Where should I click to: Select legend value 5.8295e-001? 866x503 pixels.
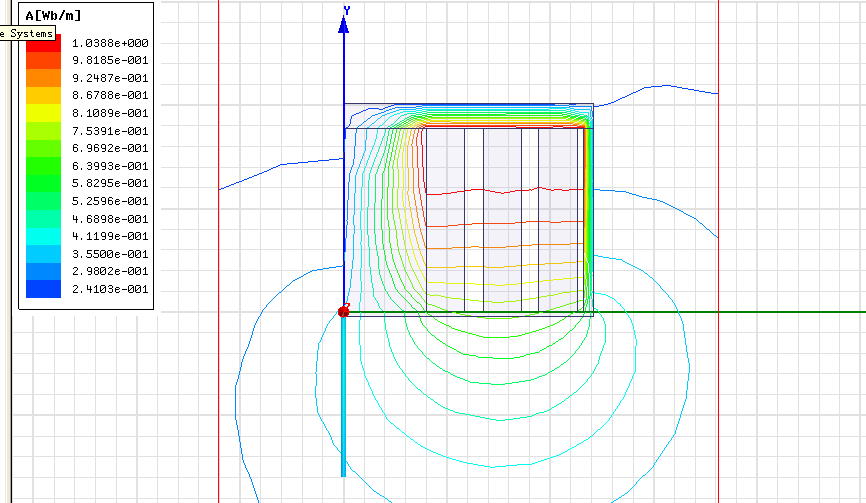(x=110, y=183)
